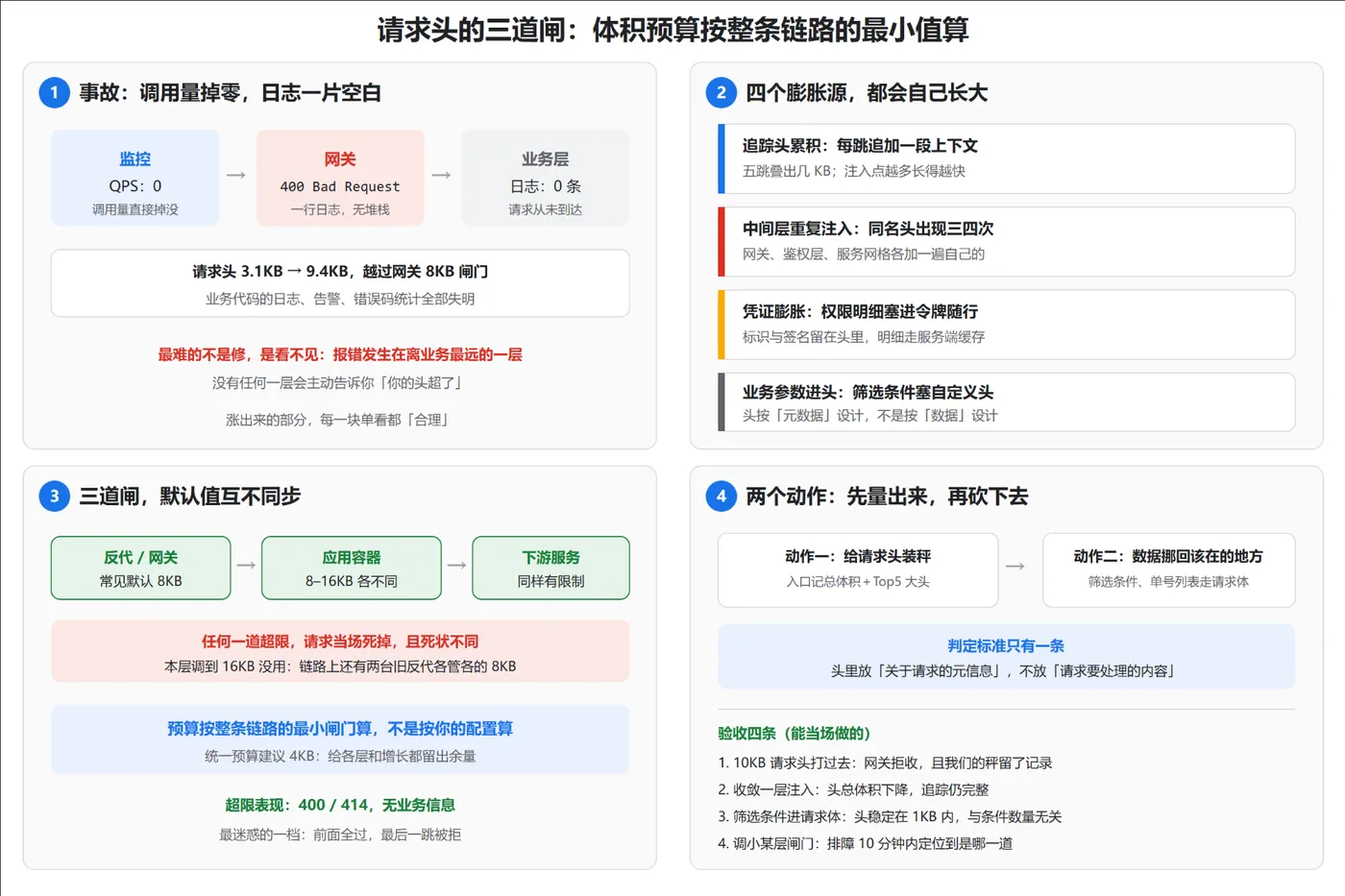Click the 业务参数进头 gray-bar item
Viewport: 1345px width, 896px height.
[1006, 402]
